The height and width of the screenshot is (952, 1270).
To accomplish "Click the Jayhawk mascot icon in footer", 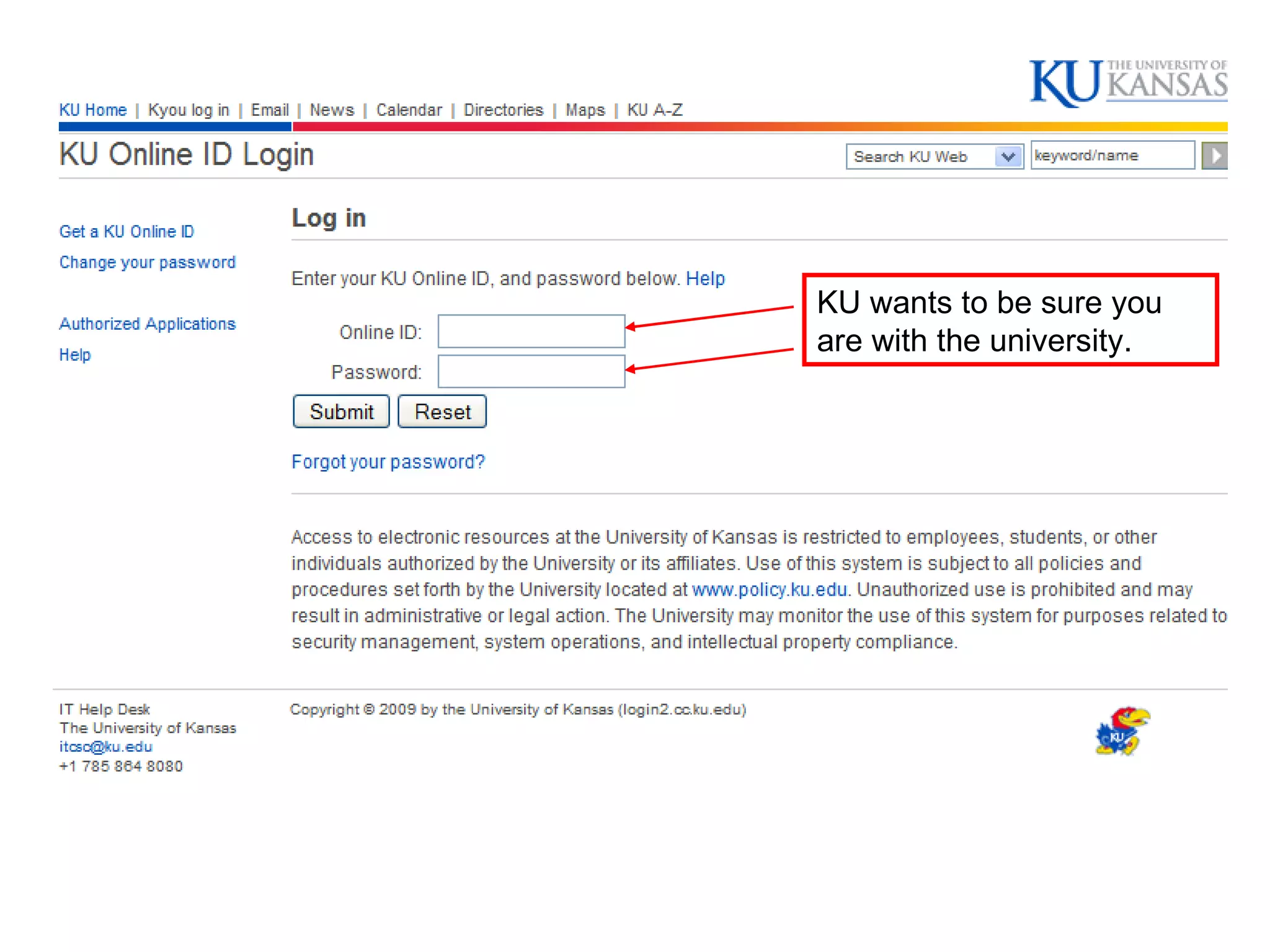I will (1122, 731).
